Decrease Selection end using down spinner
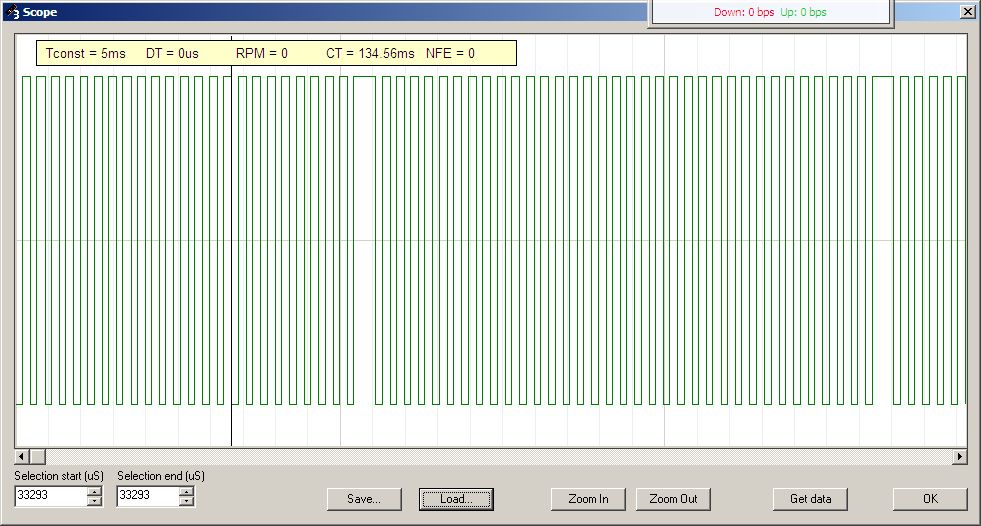This screenshot has width=981, height=526. [x=186, y=501]
